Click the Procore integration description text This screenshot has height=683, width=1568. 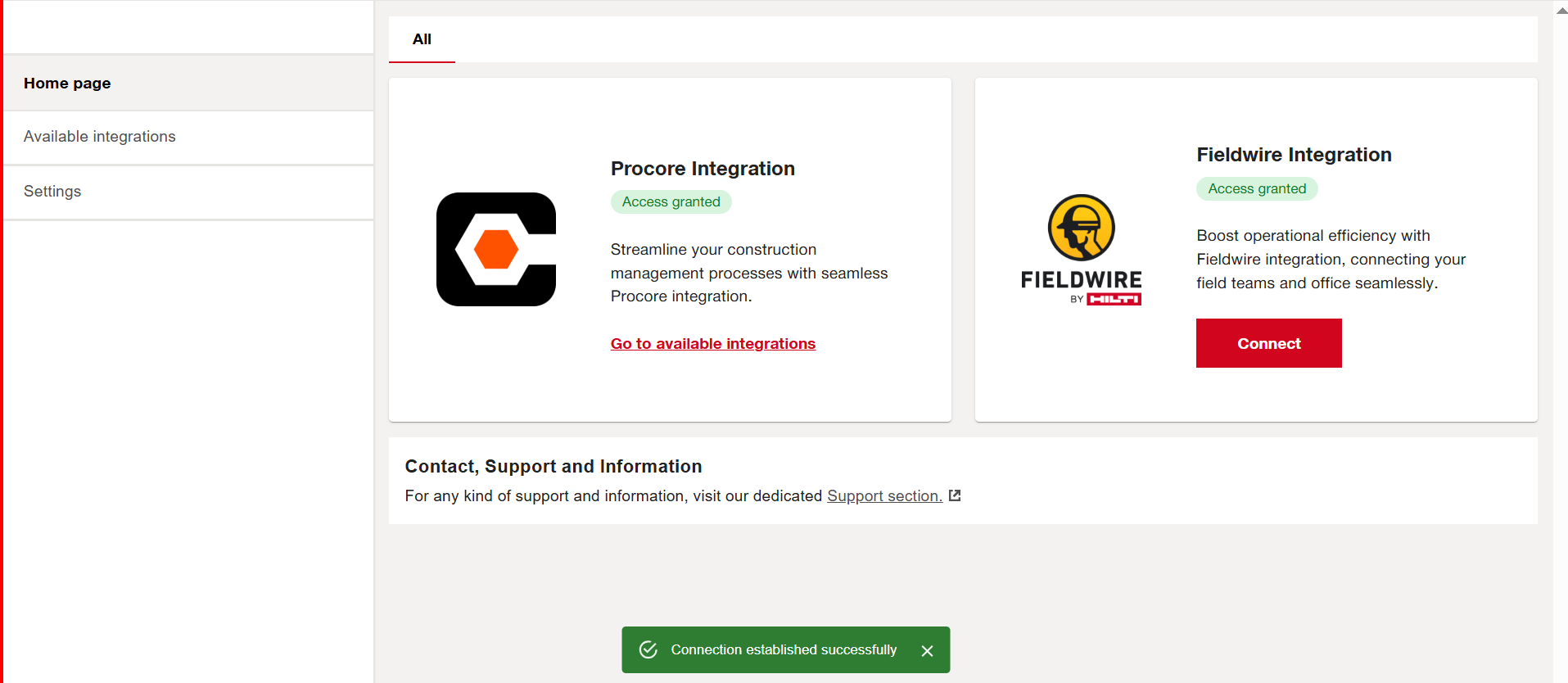coord(749,273)
